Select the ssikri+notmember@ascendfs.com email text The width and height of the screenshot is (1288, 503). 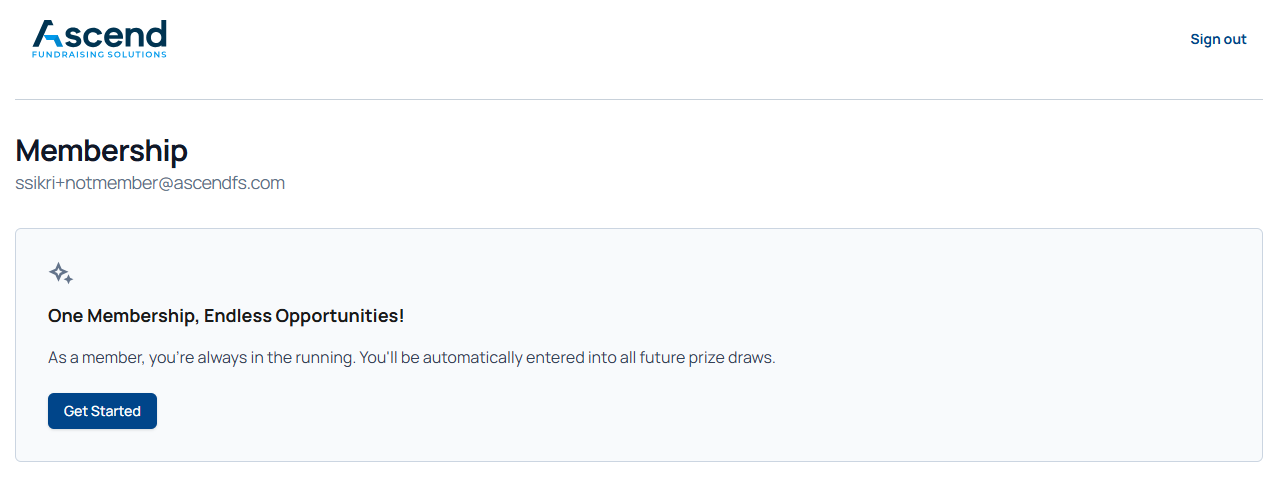pos(150,183)
